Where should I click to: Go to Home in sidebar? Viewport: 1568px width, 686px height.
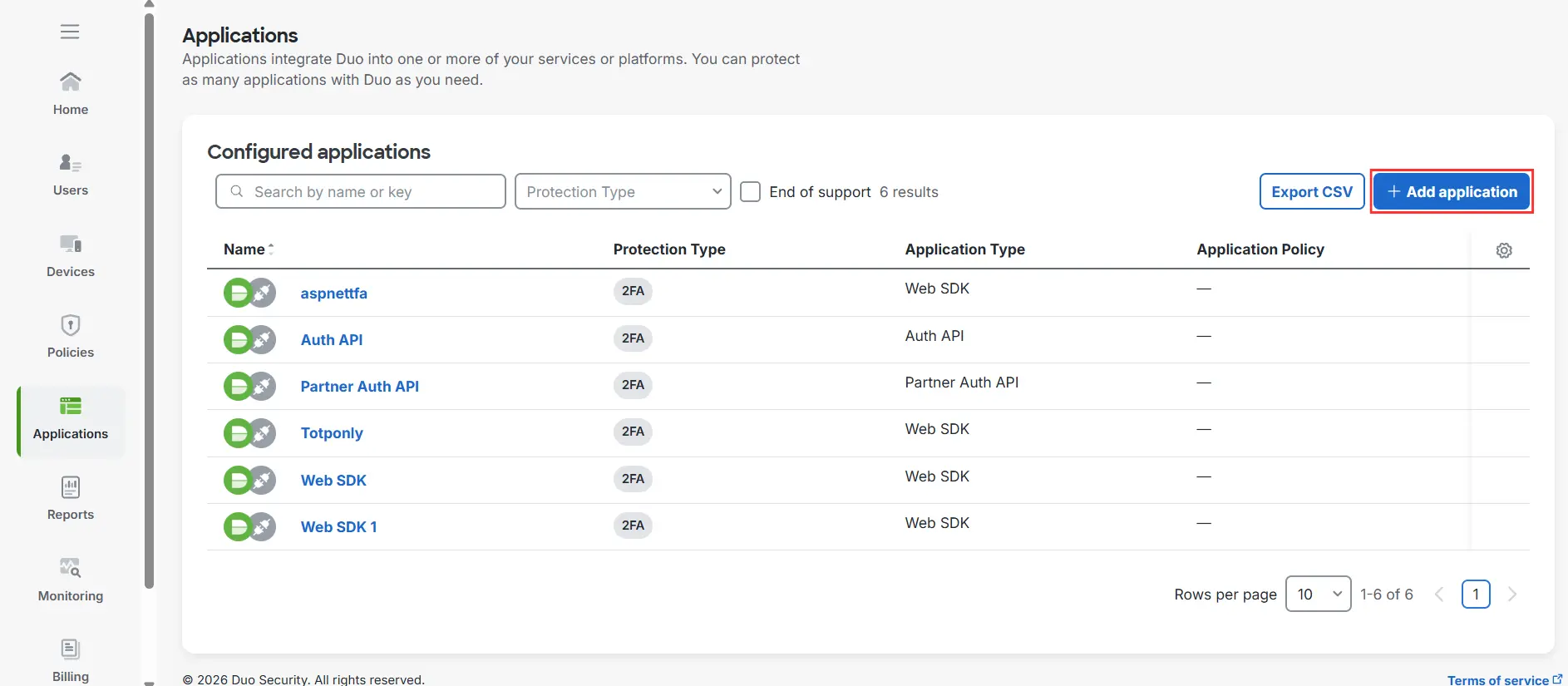(71, 93)
